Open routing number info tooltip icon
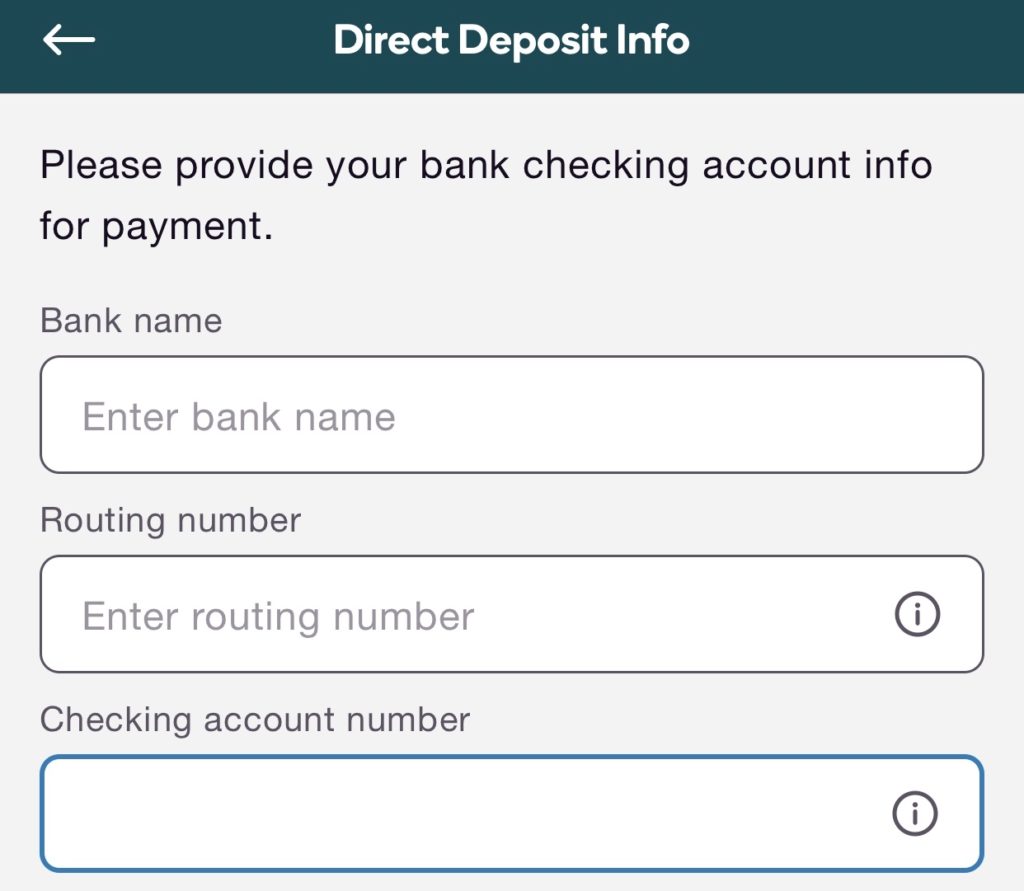 [917, 614]
